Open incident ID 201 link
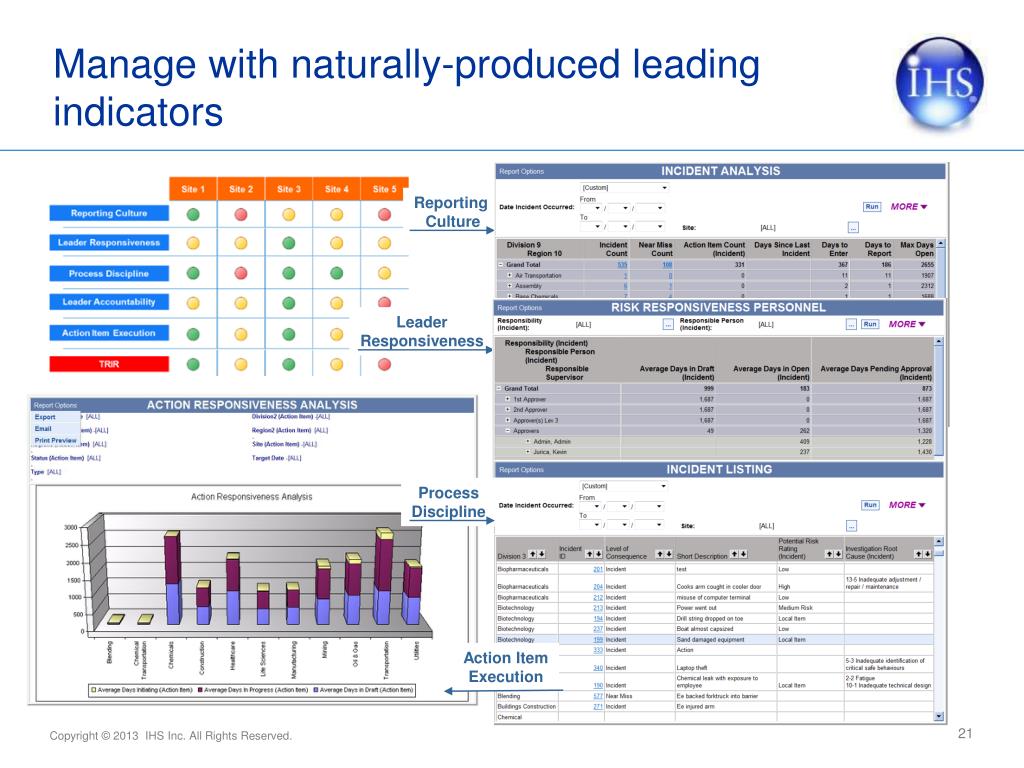This screenshot has height=768, width=1024. pyautogui.click(x=598, y=569)
